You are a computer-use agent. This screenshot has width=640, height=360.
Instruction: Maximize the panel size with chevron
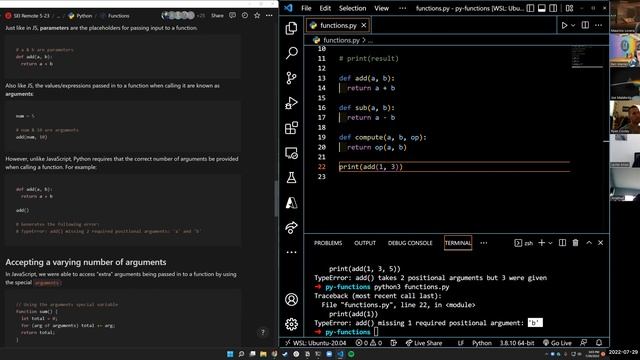point(589,242)
